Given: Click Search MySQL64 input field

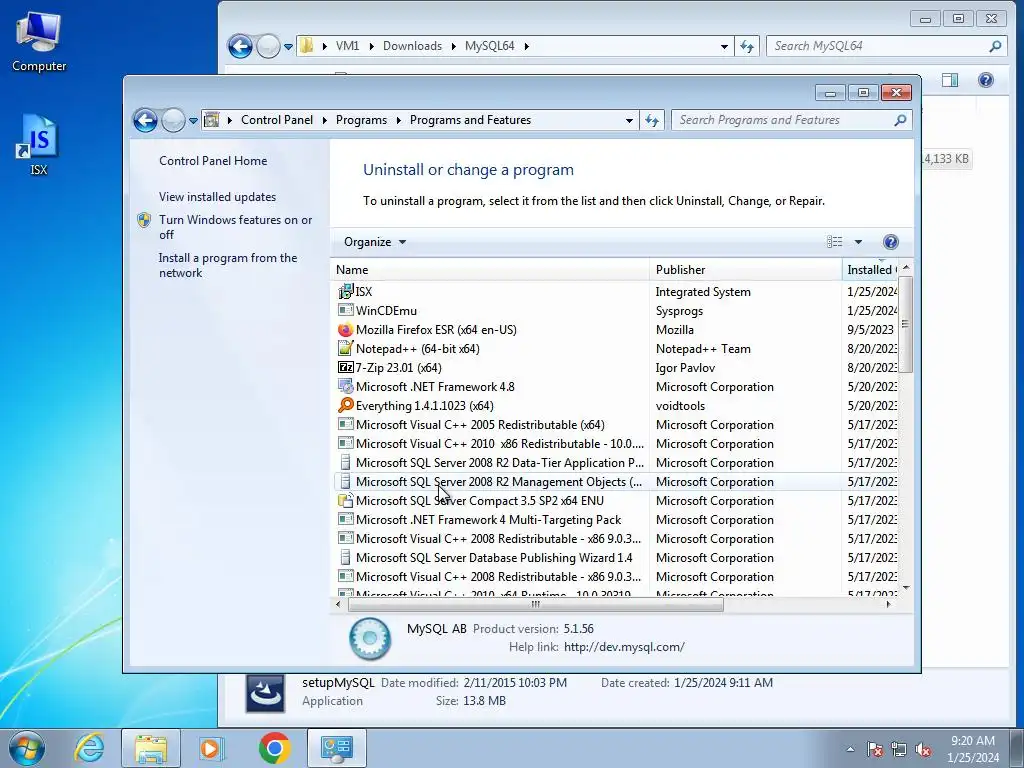Looking at the screenshot, I should (878, 46).
